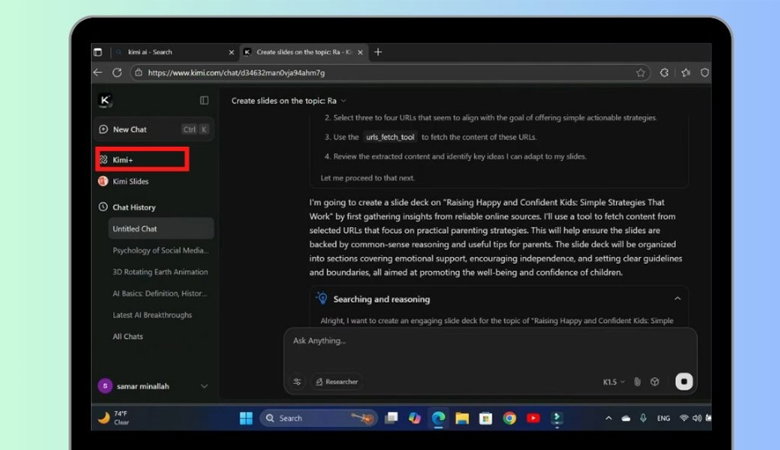The height and width of the screenshot is (450, 780).
Task: Open the tab actions menu icon
Action: click(98, 52)
